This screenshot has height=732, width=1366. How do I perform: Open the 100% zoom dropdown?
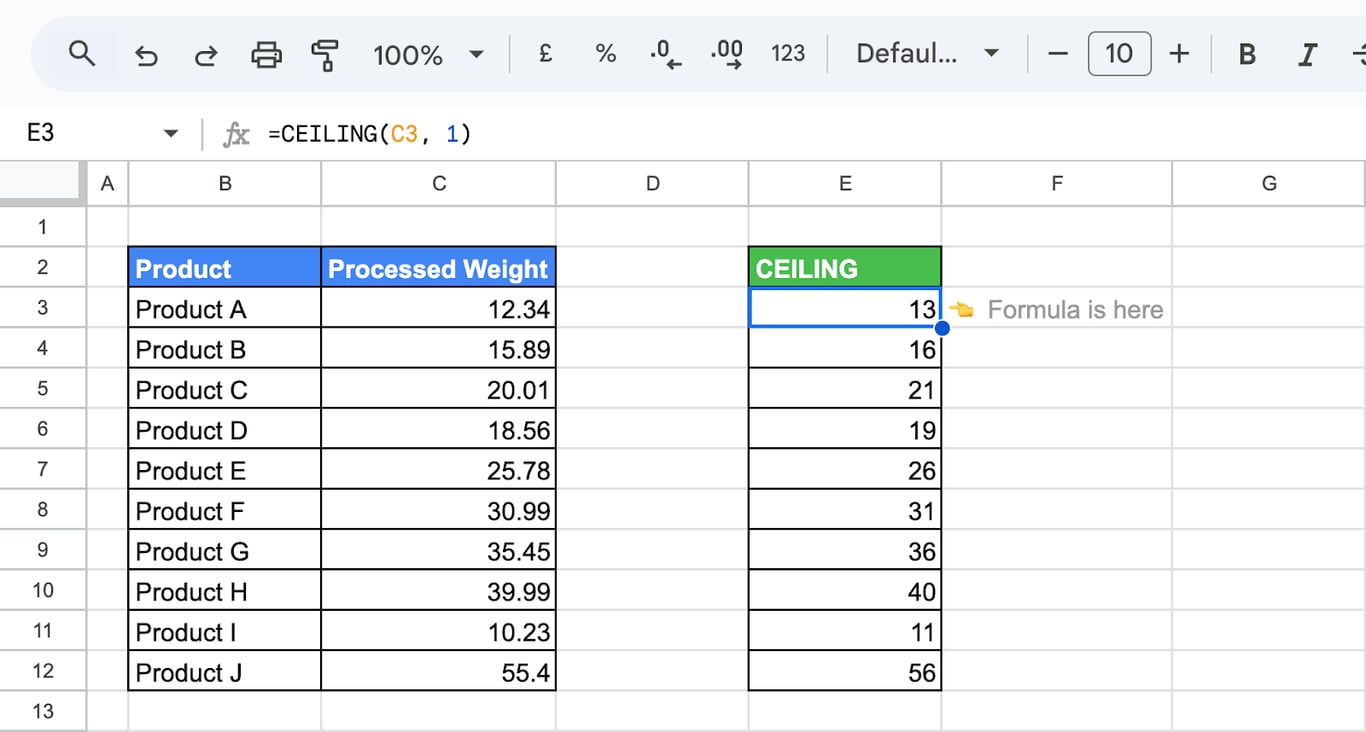pos(428,55)
